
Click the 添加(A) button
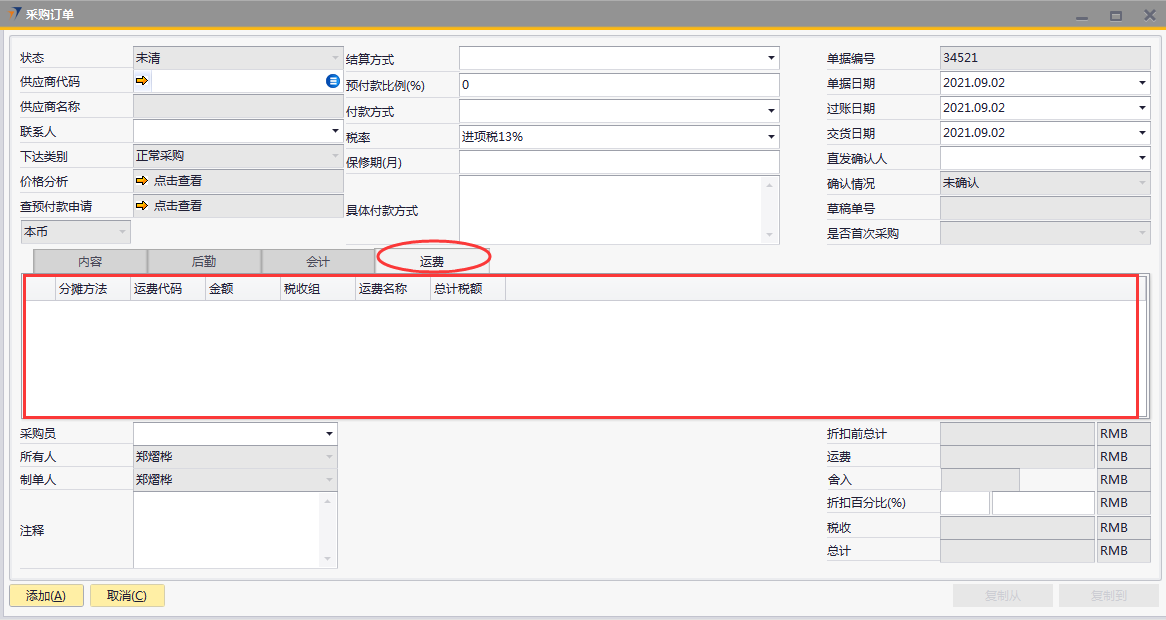tap(46, 596)
